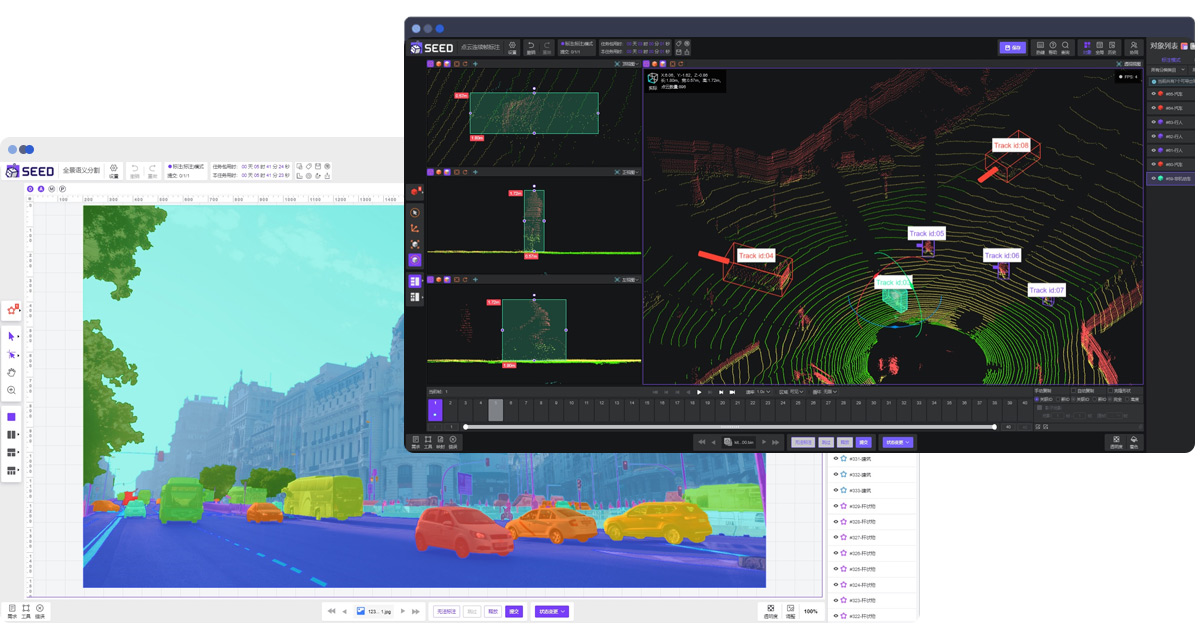This screenshot has width=1200, height=641.
Task: Click 透明度 opacity icon in dark window
Action: pyautogui.click(x=1116, y=441)
